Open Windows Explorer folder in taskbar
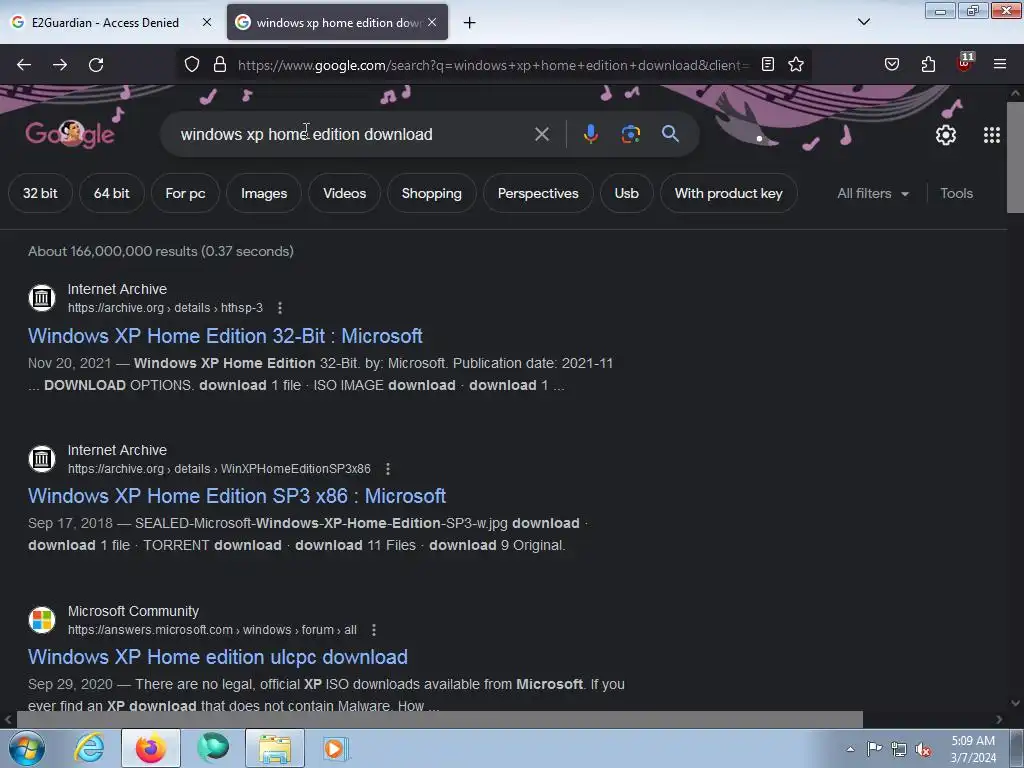This screenshot has height=768, width=1024. pyautogui.click(x=275, y=748)
